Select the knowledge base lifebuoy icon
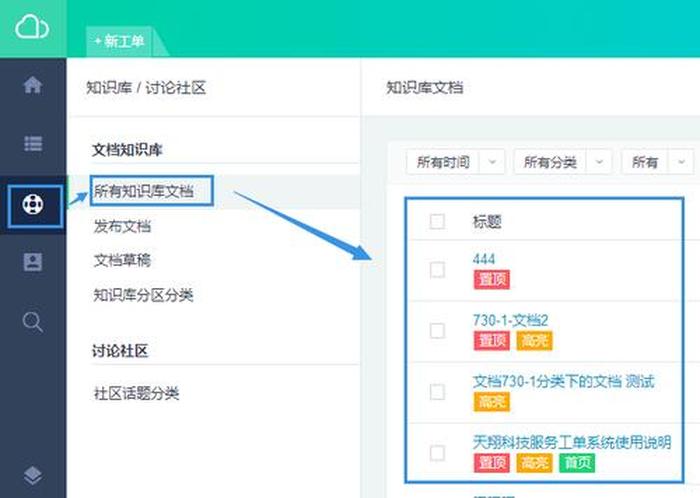 click(x=33, y=204)
